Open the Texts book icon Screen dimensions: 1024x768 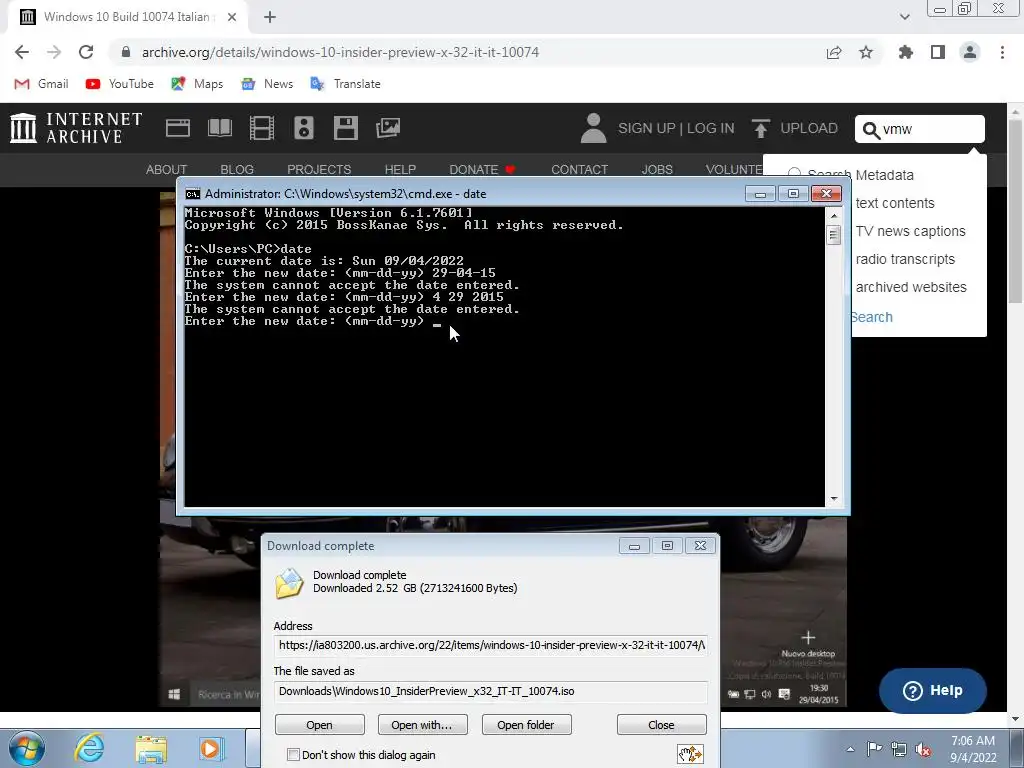click(219, 128)
